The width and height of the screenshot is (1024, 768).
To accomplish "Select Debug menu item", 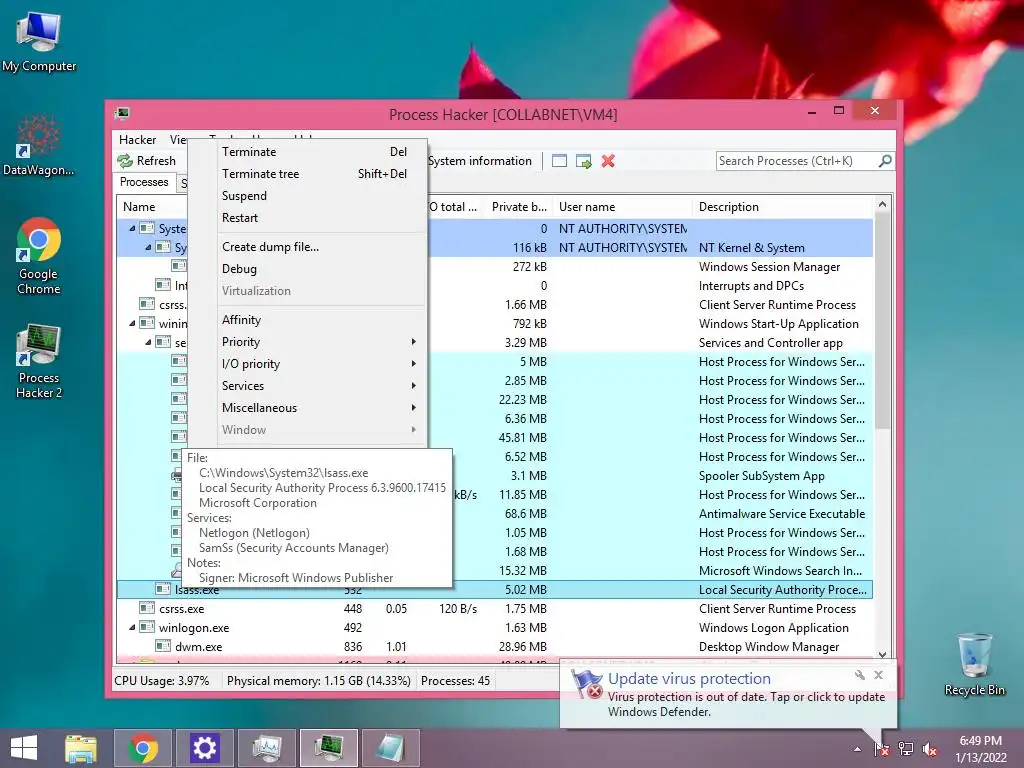I will pos(319,268).
